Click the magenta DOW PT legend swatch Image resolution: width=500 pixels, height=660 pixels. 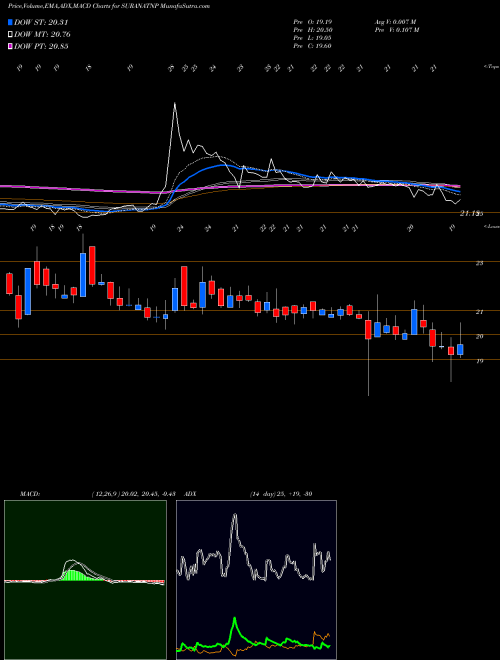[10, 46]
